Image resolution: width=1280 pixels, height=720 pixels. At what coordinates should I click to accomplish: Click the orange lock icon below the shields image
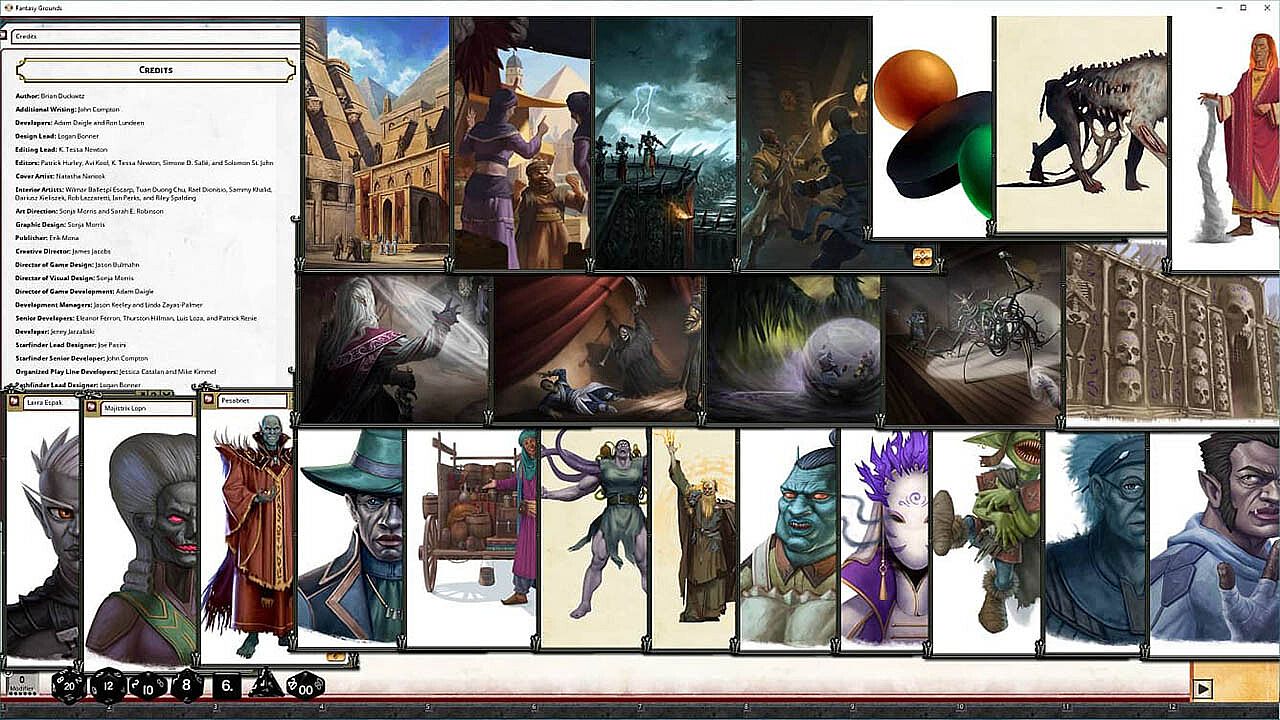coord(923,257)
